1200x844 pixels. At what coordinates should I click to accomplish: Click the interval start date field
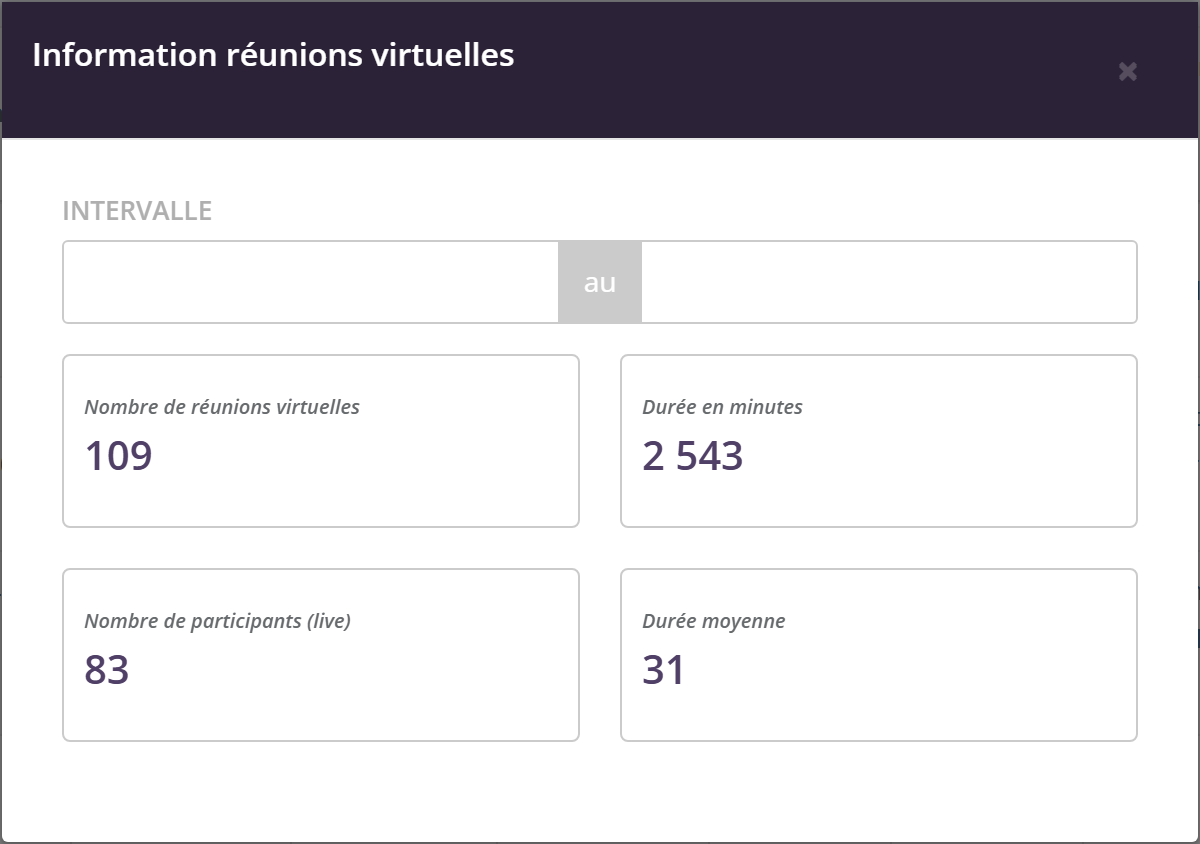coord(310,282)
